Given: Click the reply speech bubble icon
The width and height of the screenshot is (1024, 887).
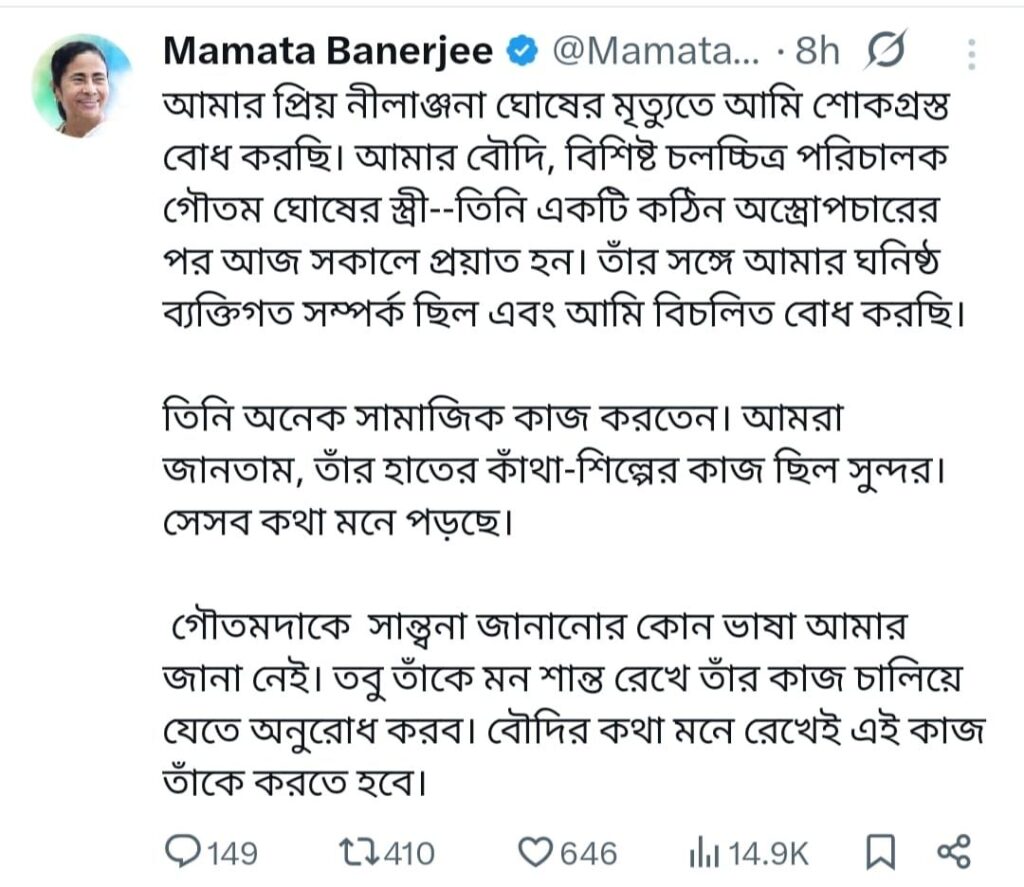Looking at the screenshot, I should coord(180,852).
